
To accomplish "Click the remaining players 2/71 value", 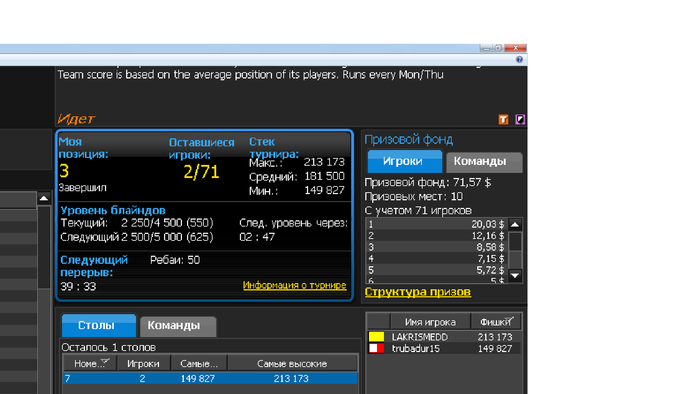I will click(x=201, y=172).
